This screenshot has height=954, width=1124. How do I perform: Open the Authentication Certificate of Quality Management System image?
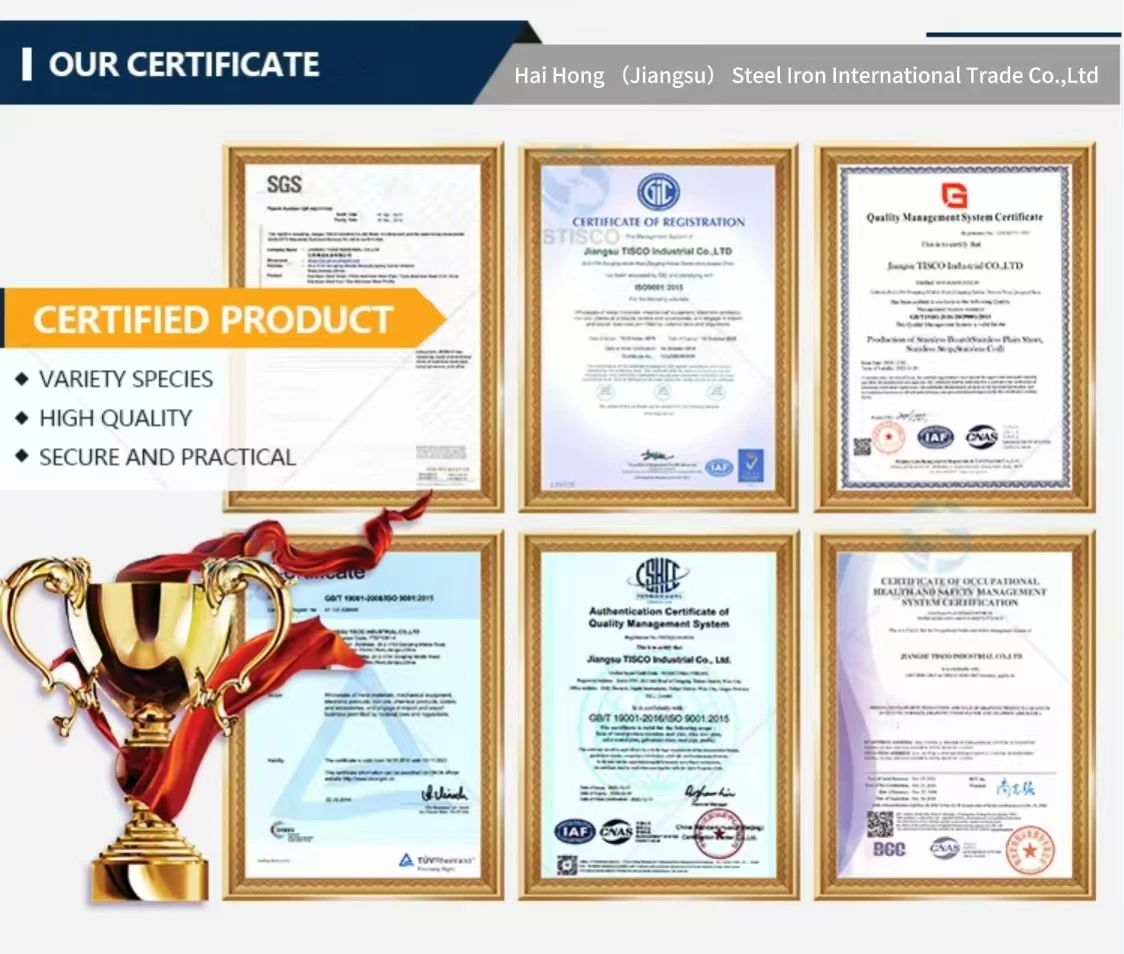click(658, 715)
